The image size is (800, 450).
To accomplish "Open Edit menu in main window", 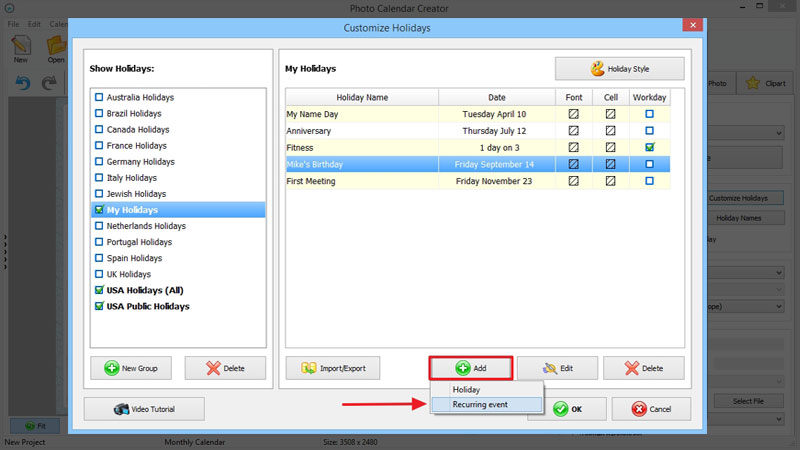I will coord(34,24).
